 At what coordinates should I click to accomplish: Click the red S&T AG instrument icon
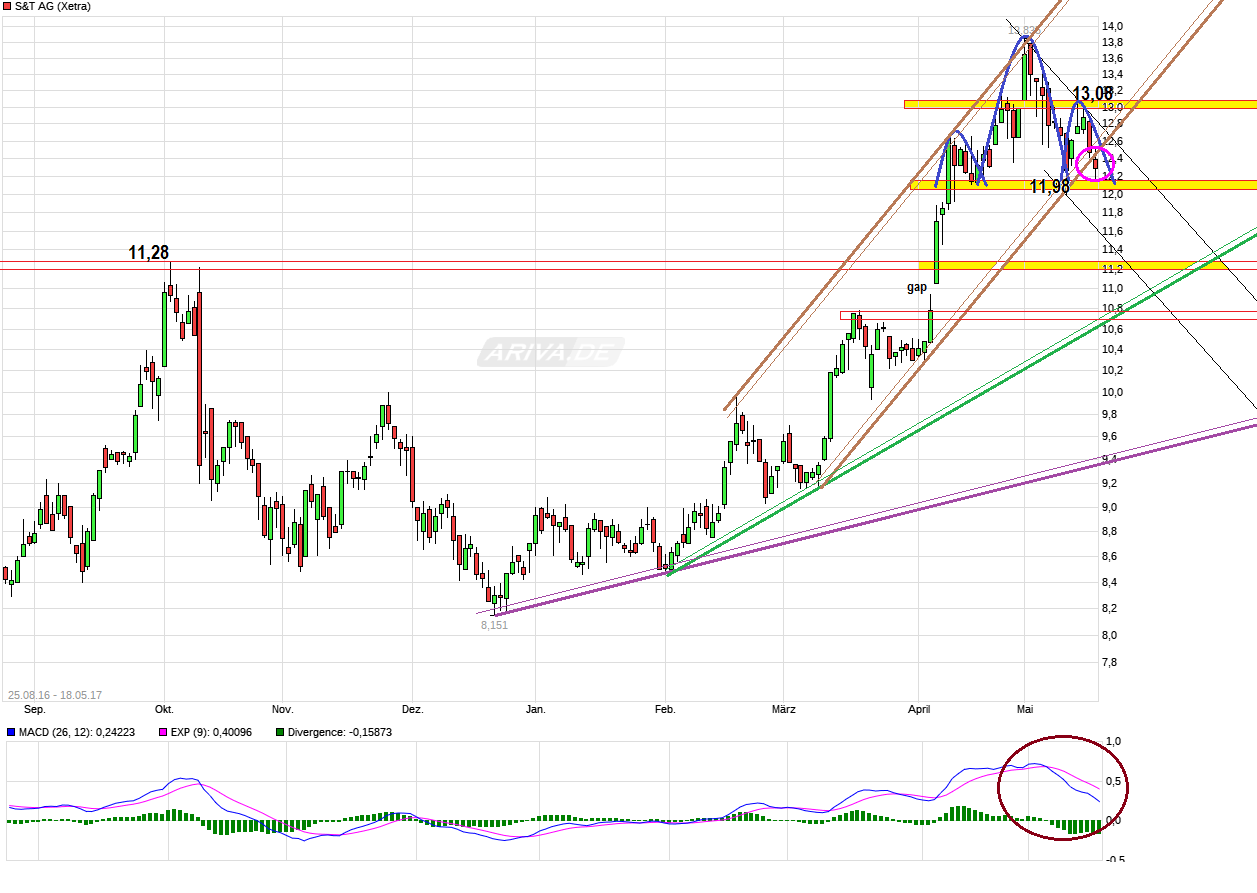8,5
